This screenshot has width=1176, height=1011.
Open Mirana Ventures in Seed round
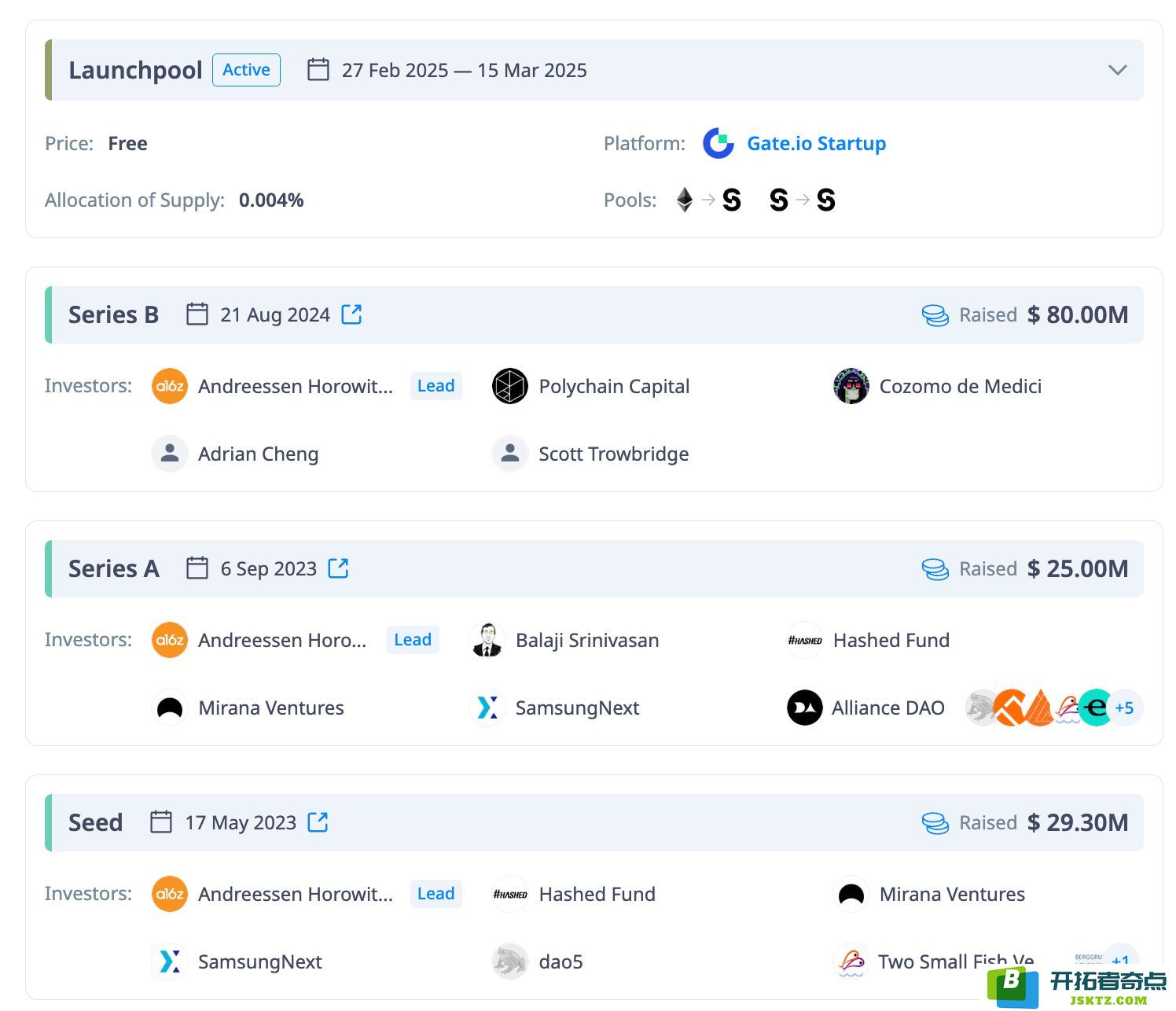coord(952,894)
